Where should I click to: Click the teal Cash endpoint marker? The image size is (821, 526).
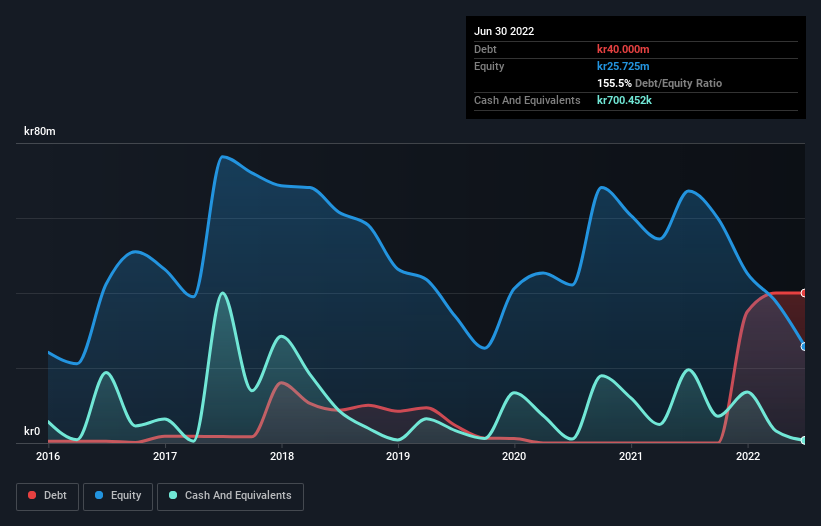coord(804,440)
